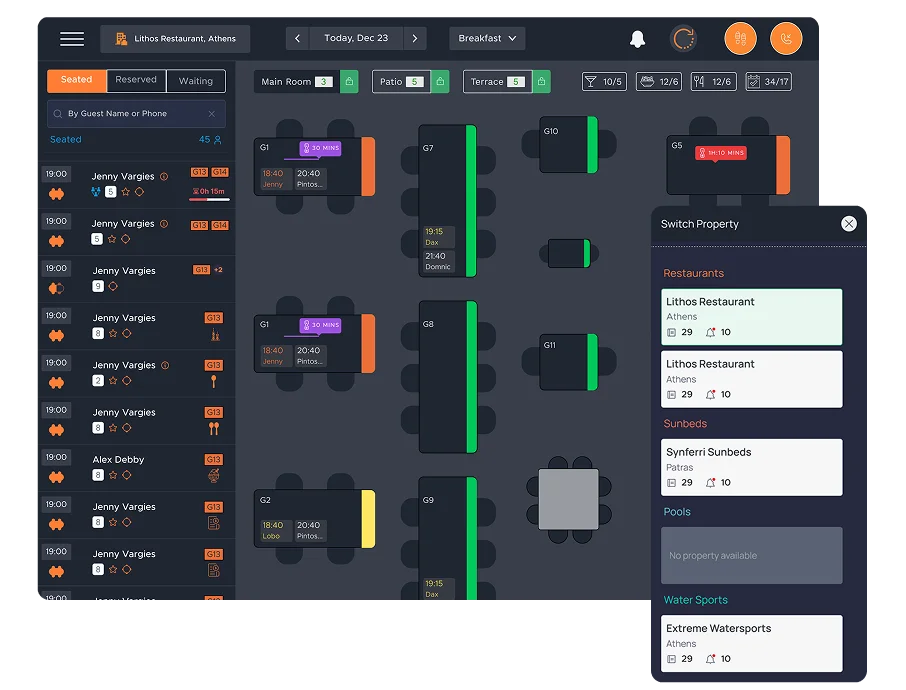Toggle the Terrace lock
The height and width of the screenshot is (690, 906).
pos(541,81)
